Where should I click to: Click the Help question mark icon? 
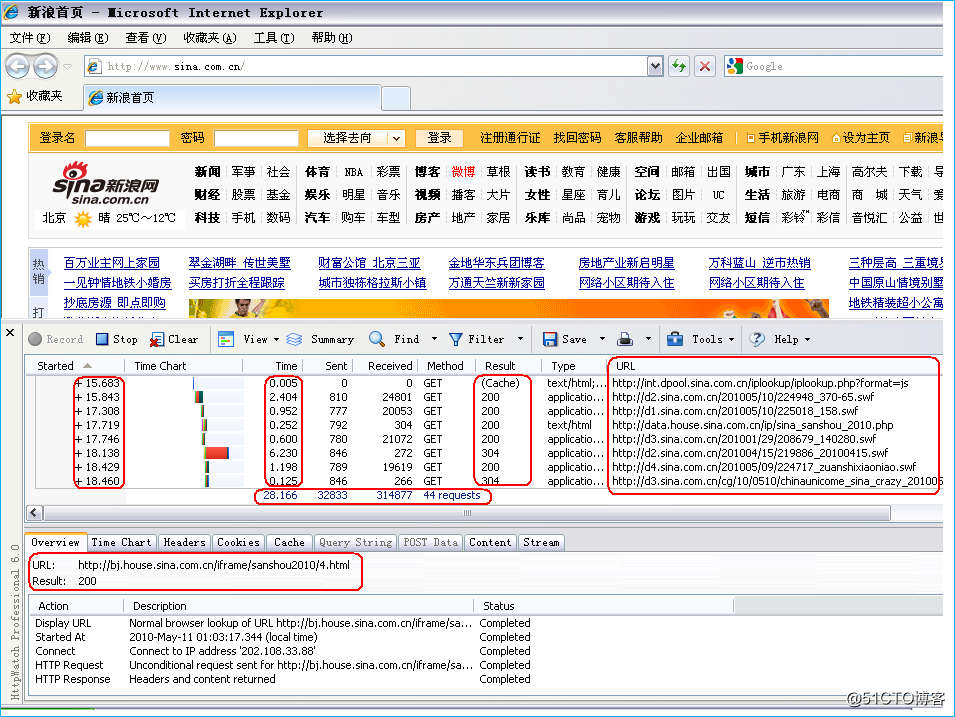(x=757, y=339)
